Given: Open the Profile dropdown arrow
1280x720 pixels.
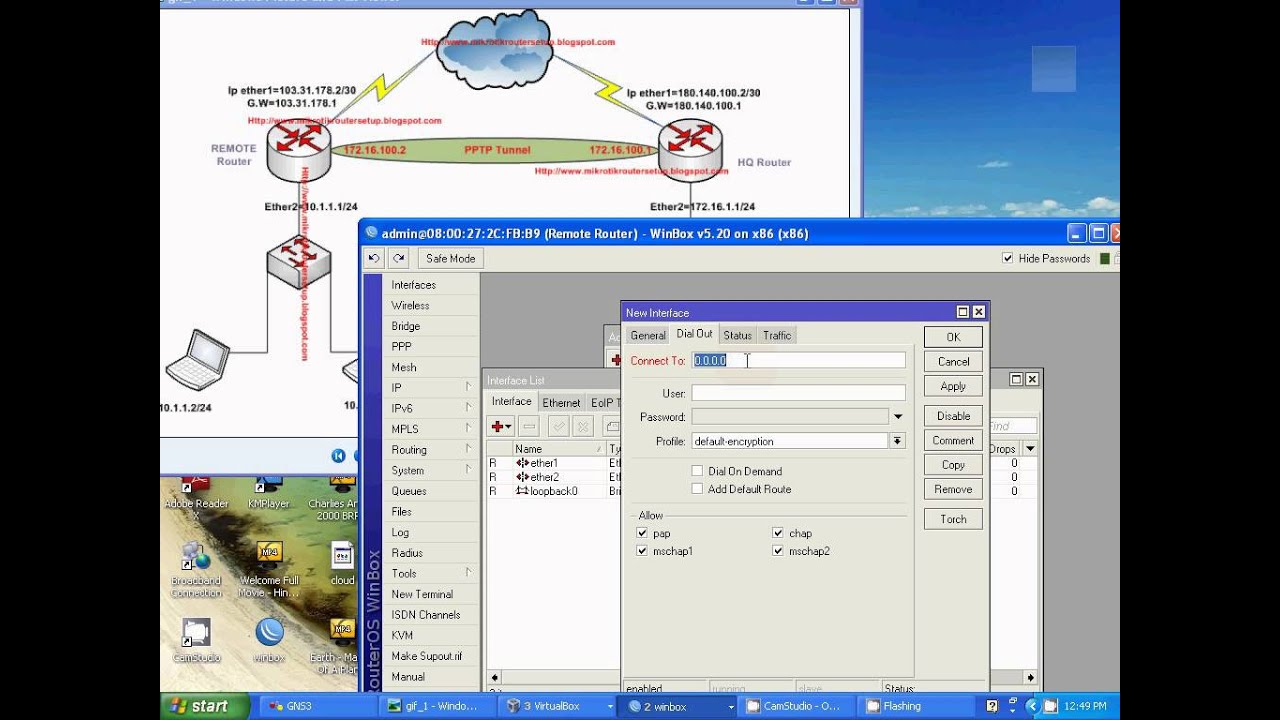Looking at the screenshot, I should [x=898, y=441].
